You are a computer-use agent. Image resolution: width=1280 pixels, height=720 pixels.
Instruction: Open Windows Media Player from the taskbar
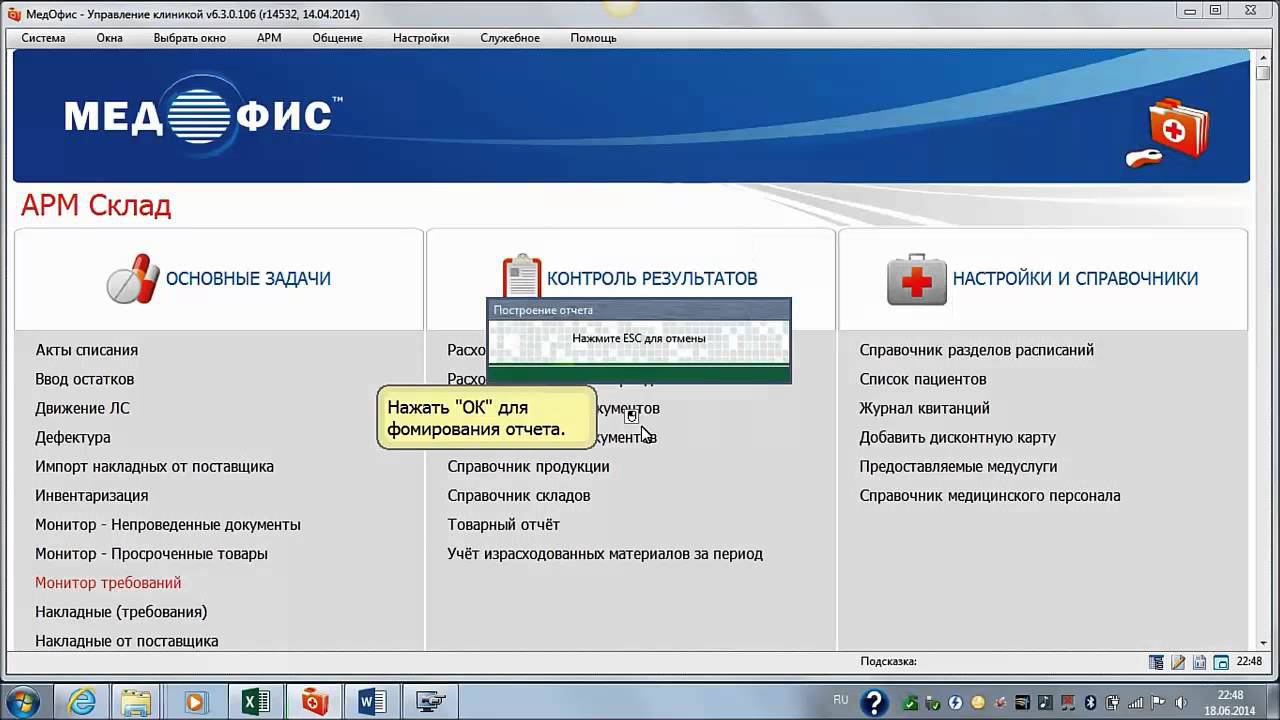[196, 702]
